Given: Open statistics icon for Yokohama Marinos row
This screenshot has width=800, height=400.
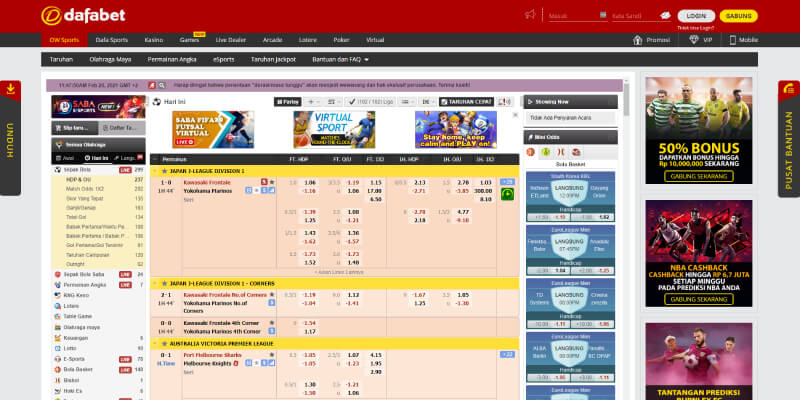Looking at the screenshot, I should [272, 191].
